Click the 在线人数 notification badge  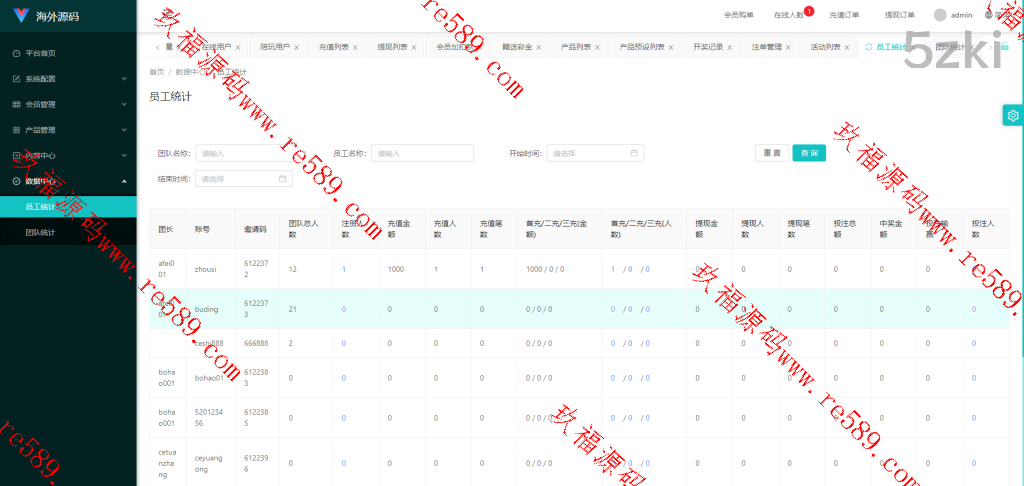point(808,11)
